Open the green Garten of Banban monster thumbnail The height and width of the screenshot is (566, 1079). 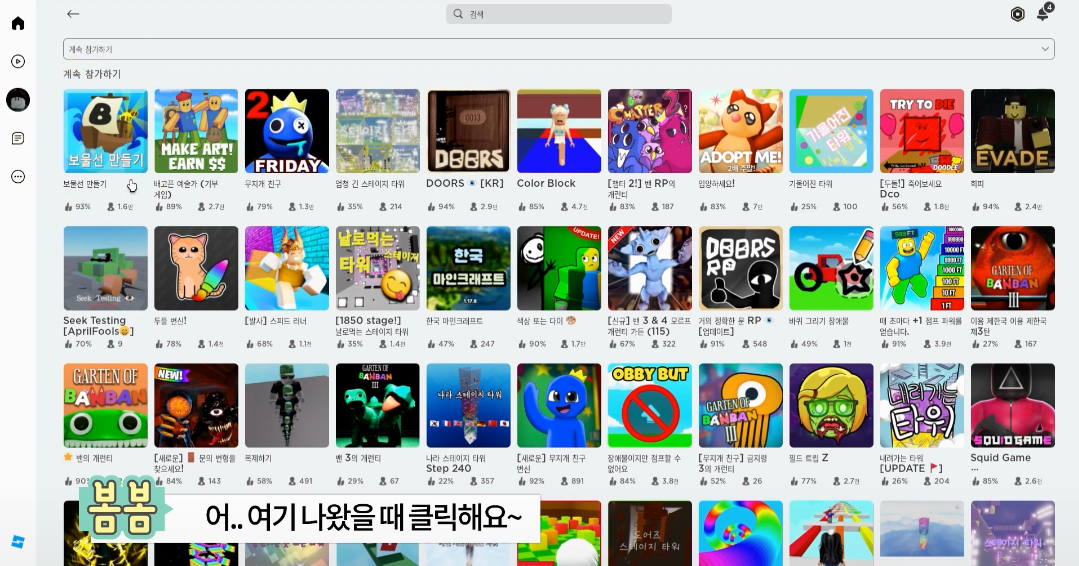[x=105, y=406]
